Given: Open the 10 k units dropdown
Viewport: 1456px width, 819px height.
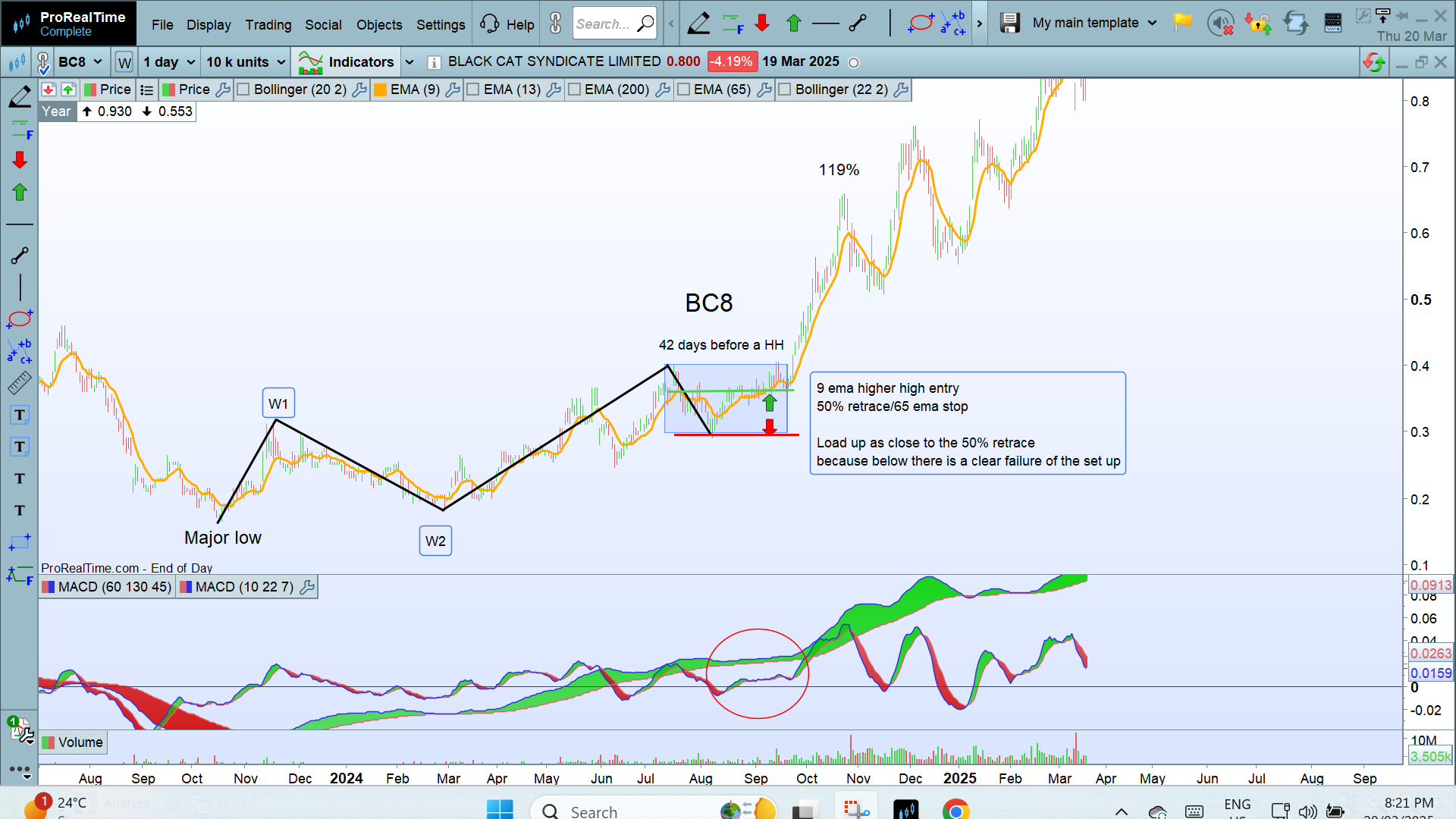Looking at the screenshot, I should pyautogui.click(x=246, y=62).
